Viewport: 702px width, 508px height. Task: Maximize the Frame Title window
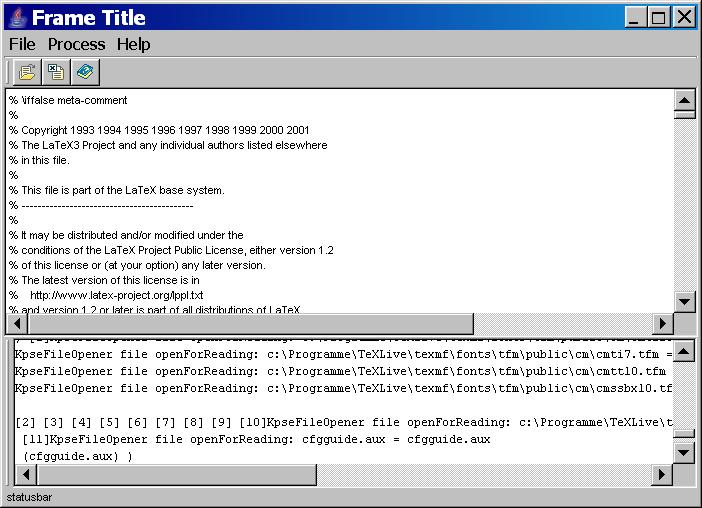coord(659,17)
